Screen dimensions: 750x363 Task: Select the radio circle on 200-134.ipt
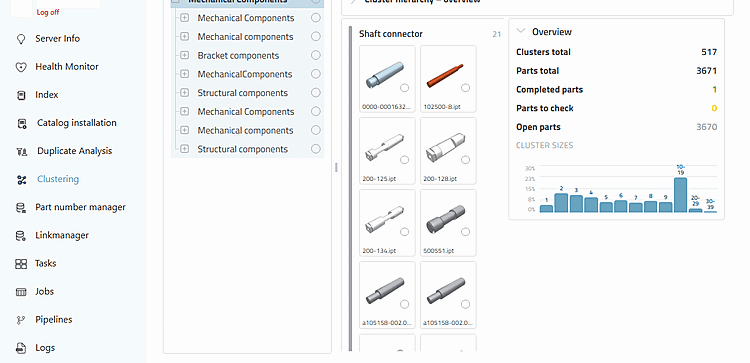pos(404,232)
